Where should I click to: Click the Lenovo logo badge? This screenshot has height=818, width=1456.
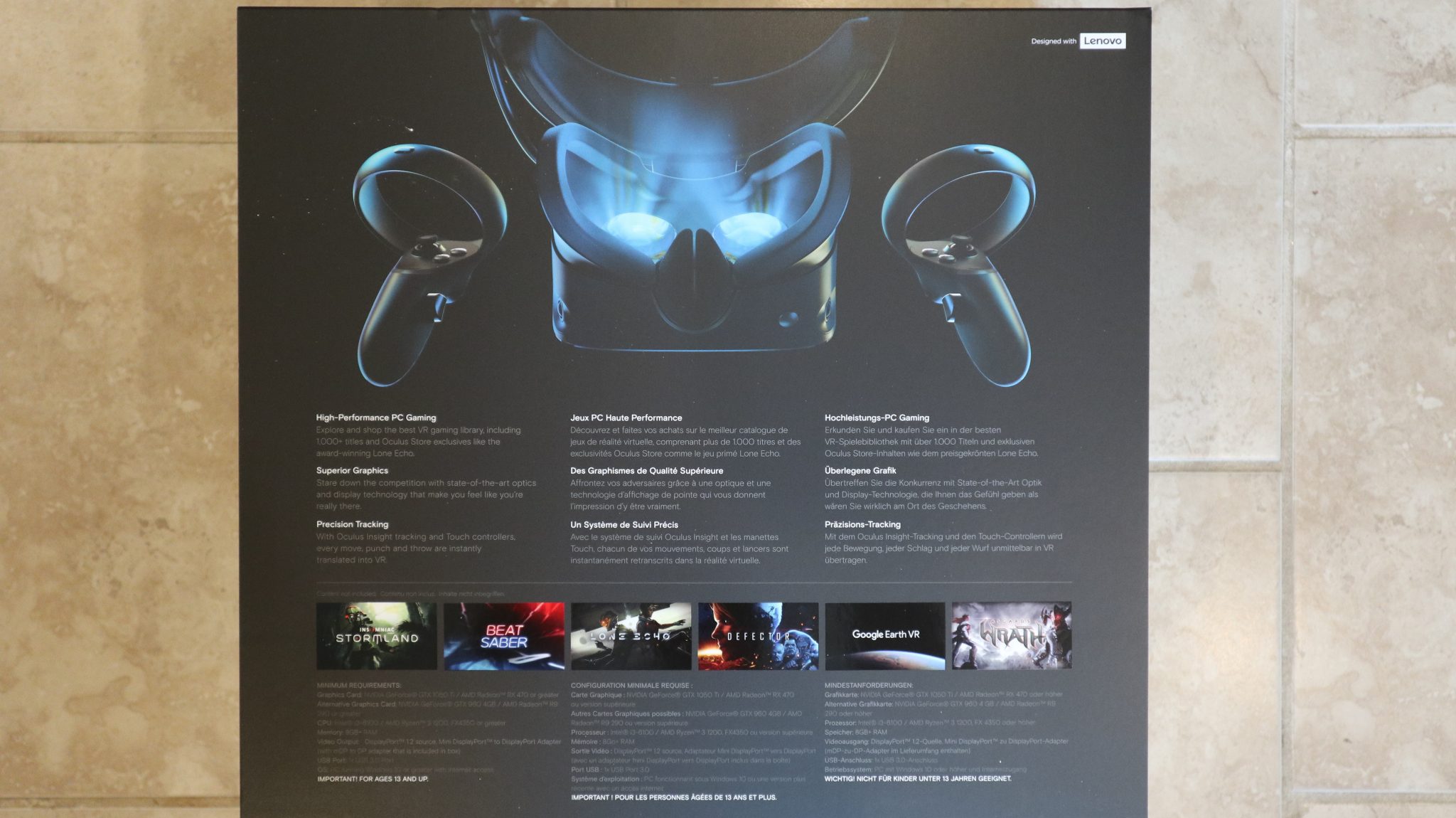point(1102,43)
